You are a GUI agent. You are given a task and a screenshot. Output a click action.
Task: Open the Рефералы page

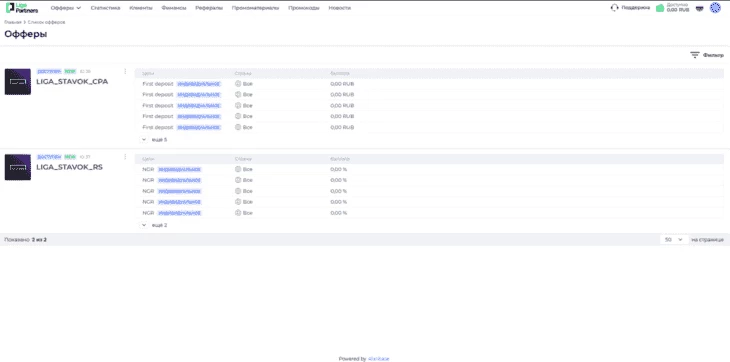click(209, 8)
